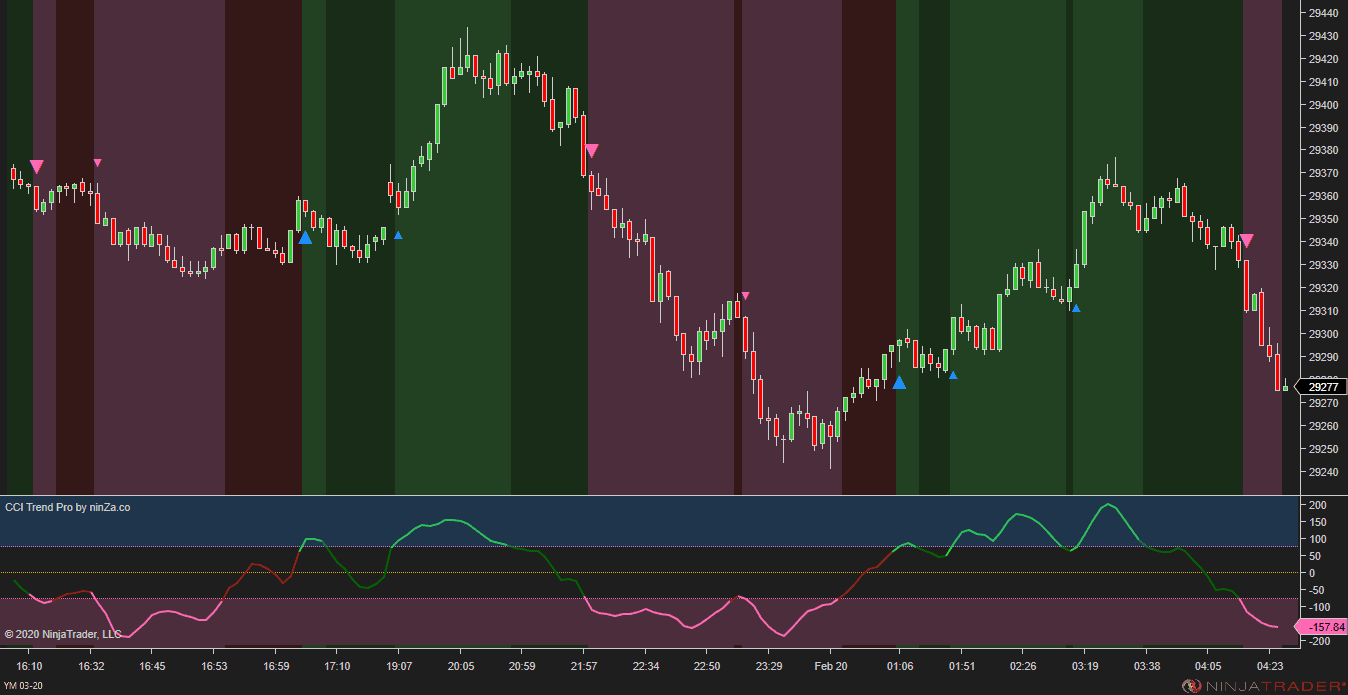The height and width of the screenshot is (695, 1348).
Task: Click the Feb 20 date on time axis
Action: click(830, 666)
